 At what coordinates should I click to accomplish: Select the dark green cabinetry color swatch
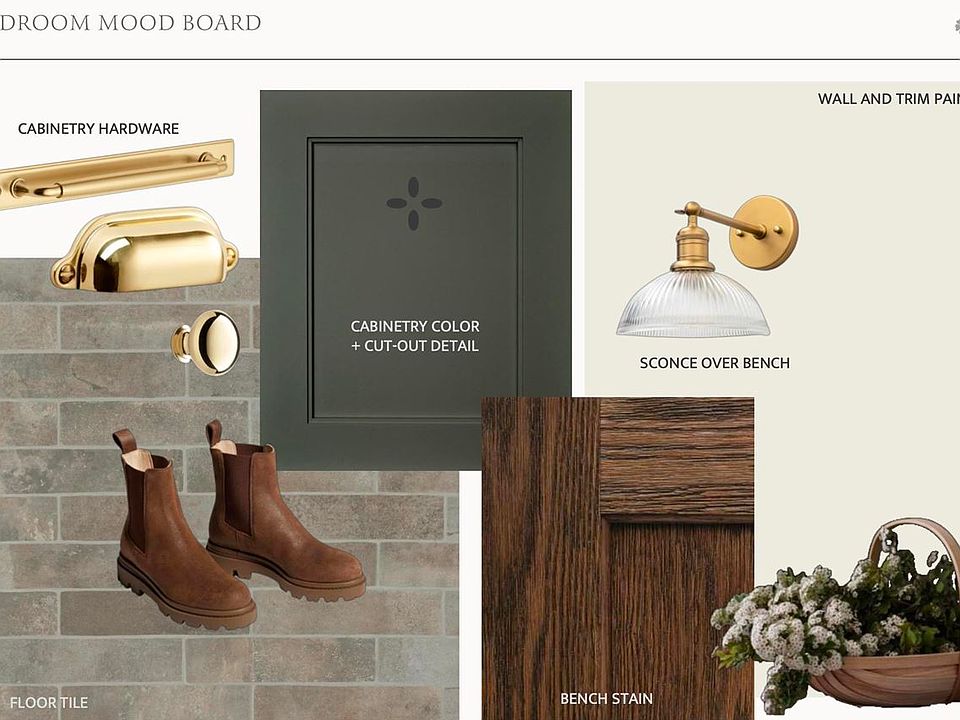(x=416, y=280)
